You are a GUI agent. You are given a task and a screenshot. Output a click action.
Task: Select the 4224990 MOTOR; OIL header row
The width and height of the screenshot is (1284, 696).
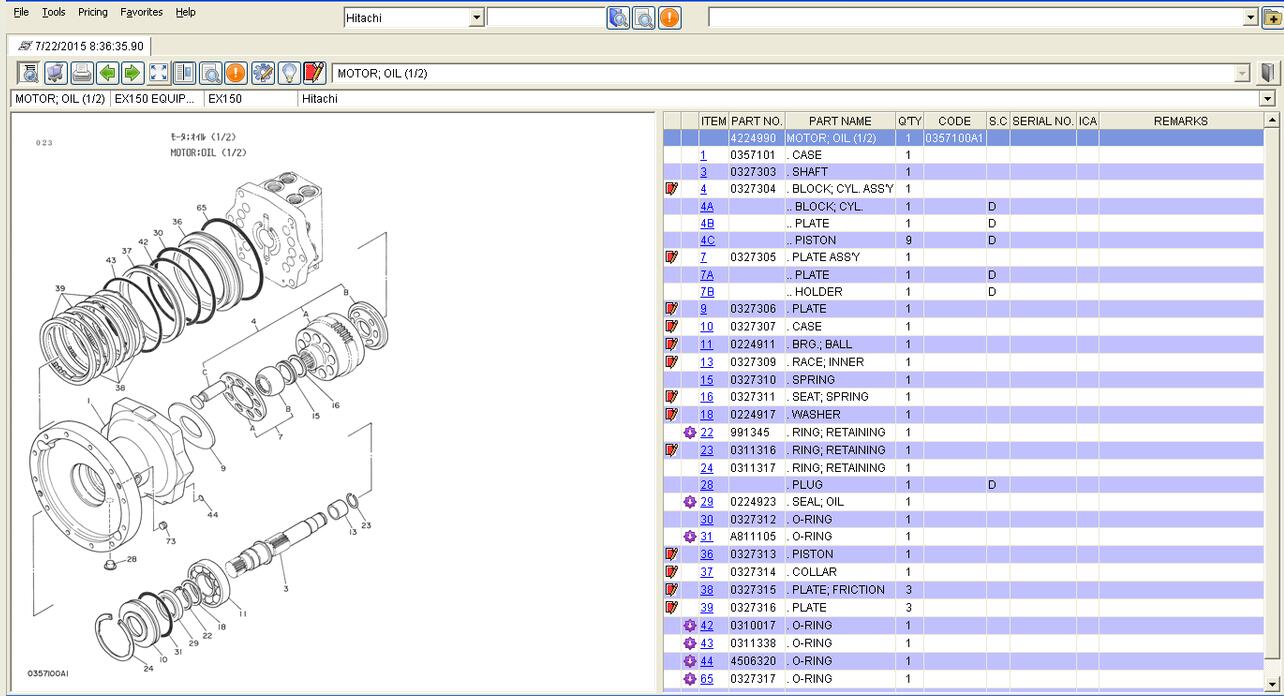pyautogui.click(x=963, y=138)
